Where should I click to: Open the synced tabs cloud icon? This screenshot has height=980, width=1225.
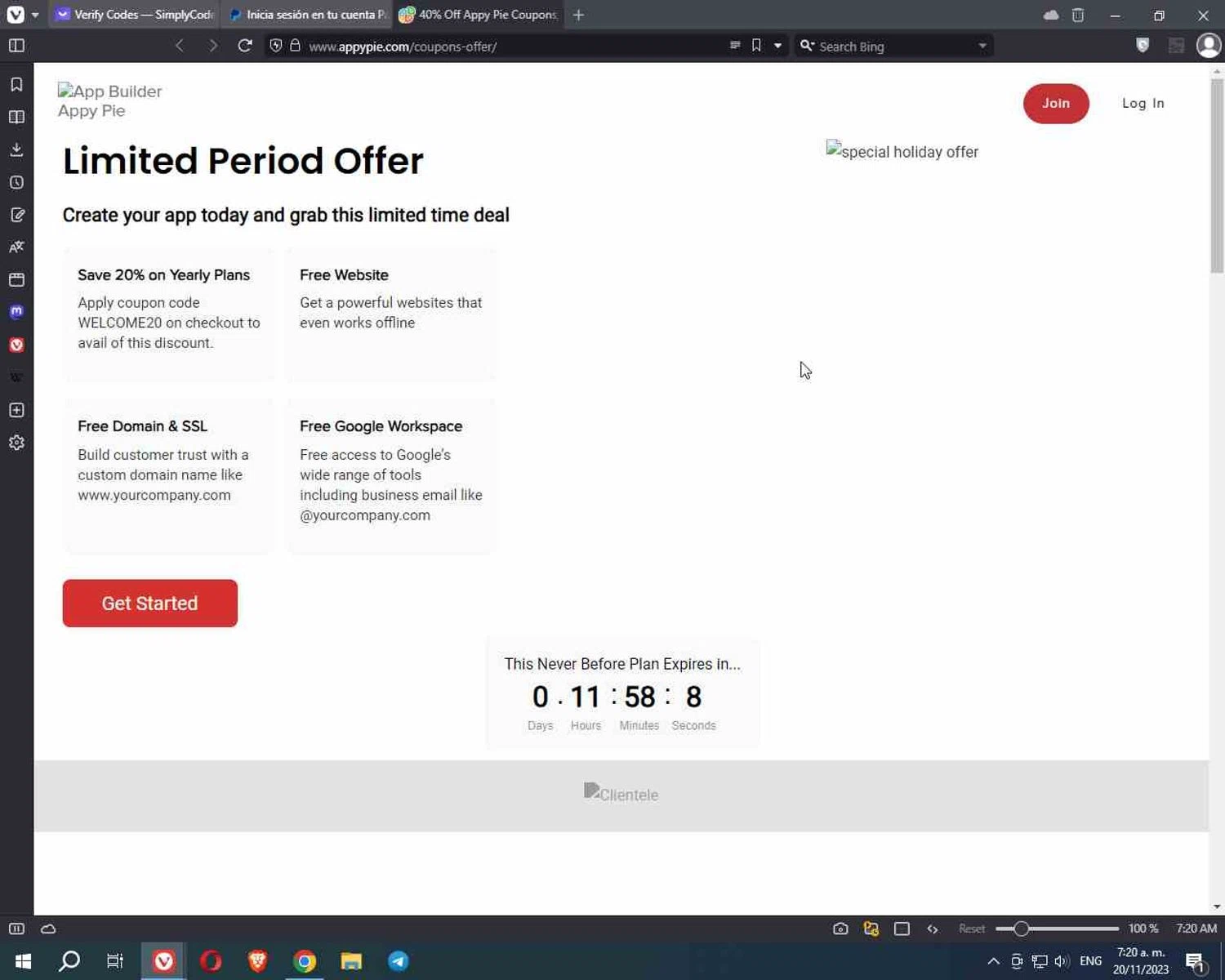coord(1051,15)
